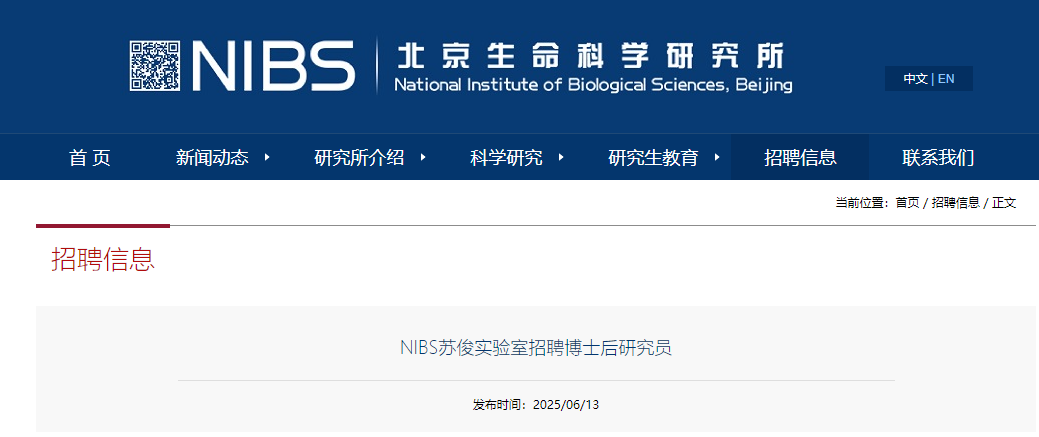
Task: Expand the 新闻动态 submenu arrow
Action: (267, 157)
